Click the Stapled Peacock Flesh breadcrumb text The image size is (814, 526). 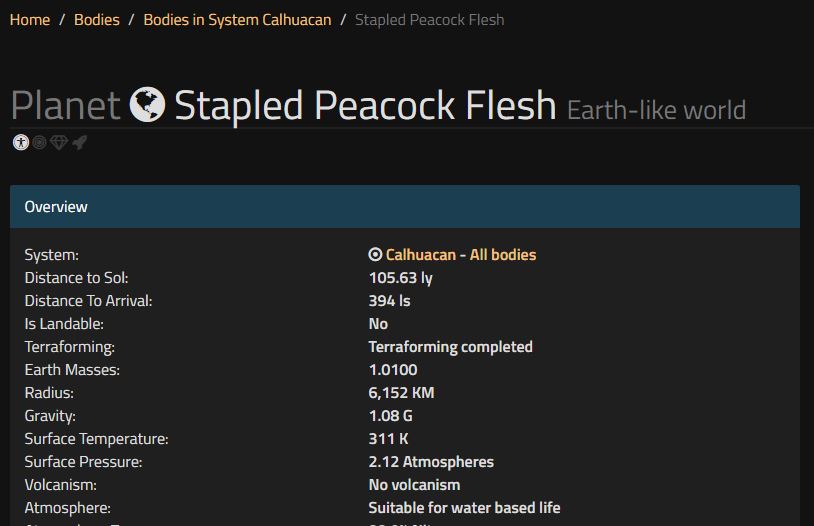point(429,20)
